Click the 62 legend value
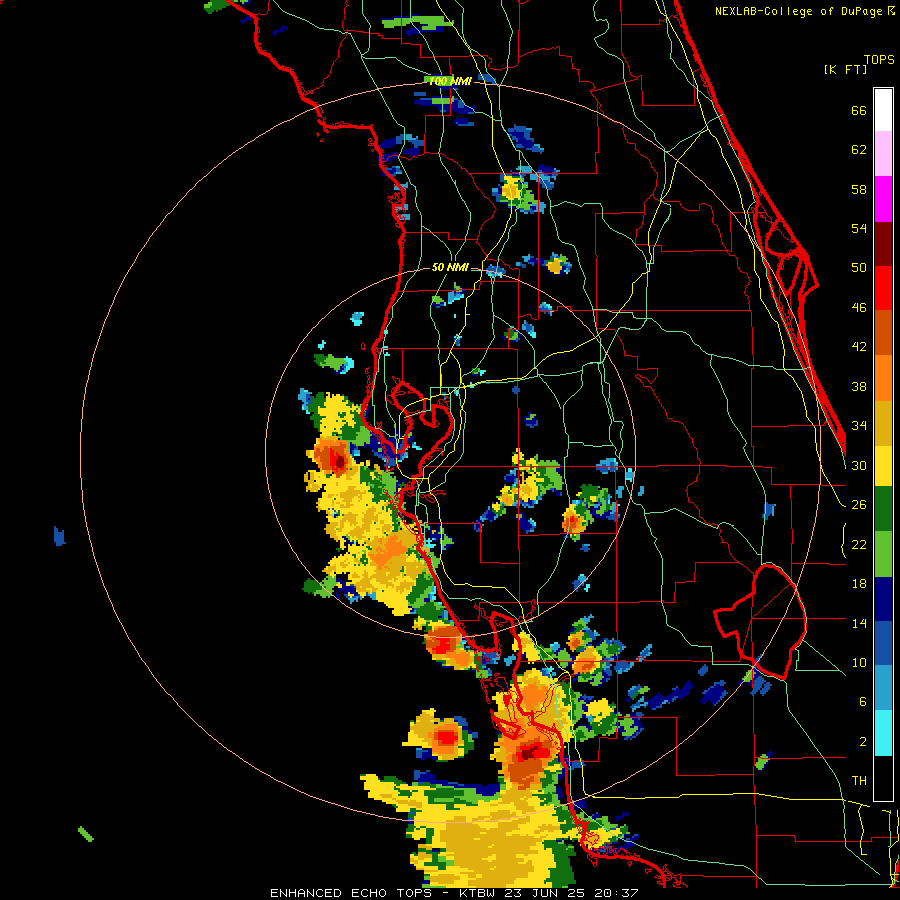900x900 pixels. click(x=859, y=150)
